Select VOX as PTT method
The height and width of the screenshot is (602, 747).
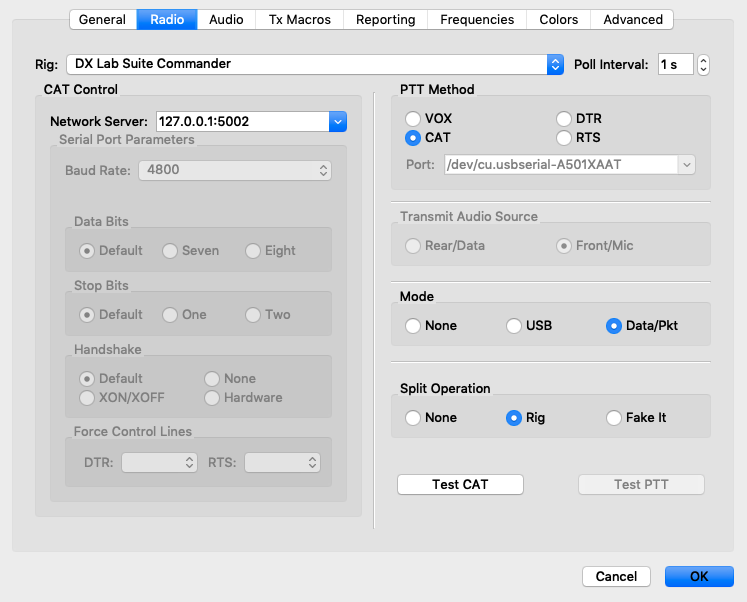tap(413, 119)
